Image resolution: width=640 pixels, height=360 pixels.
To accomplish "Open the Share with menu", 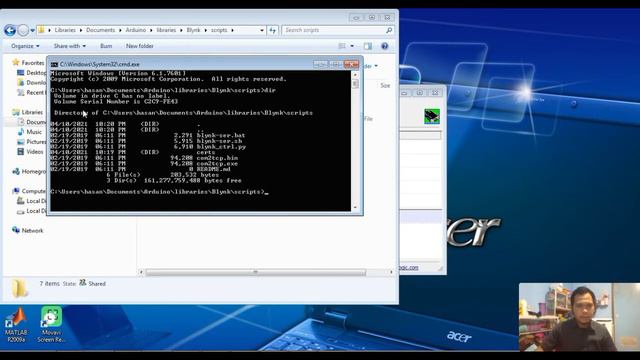I will [x=70, y=46].
